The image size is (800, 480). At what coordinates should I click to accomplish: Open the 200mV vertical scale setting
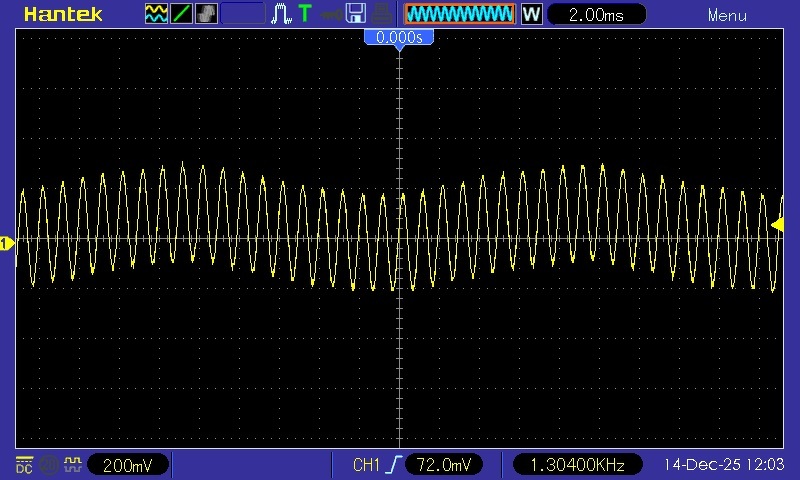128,465
